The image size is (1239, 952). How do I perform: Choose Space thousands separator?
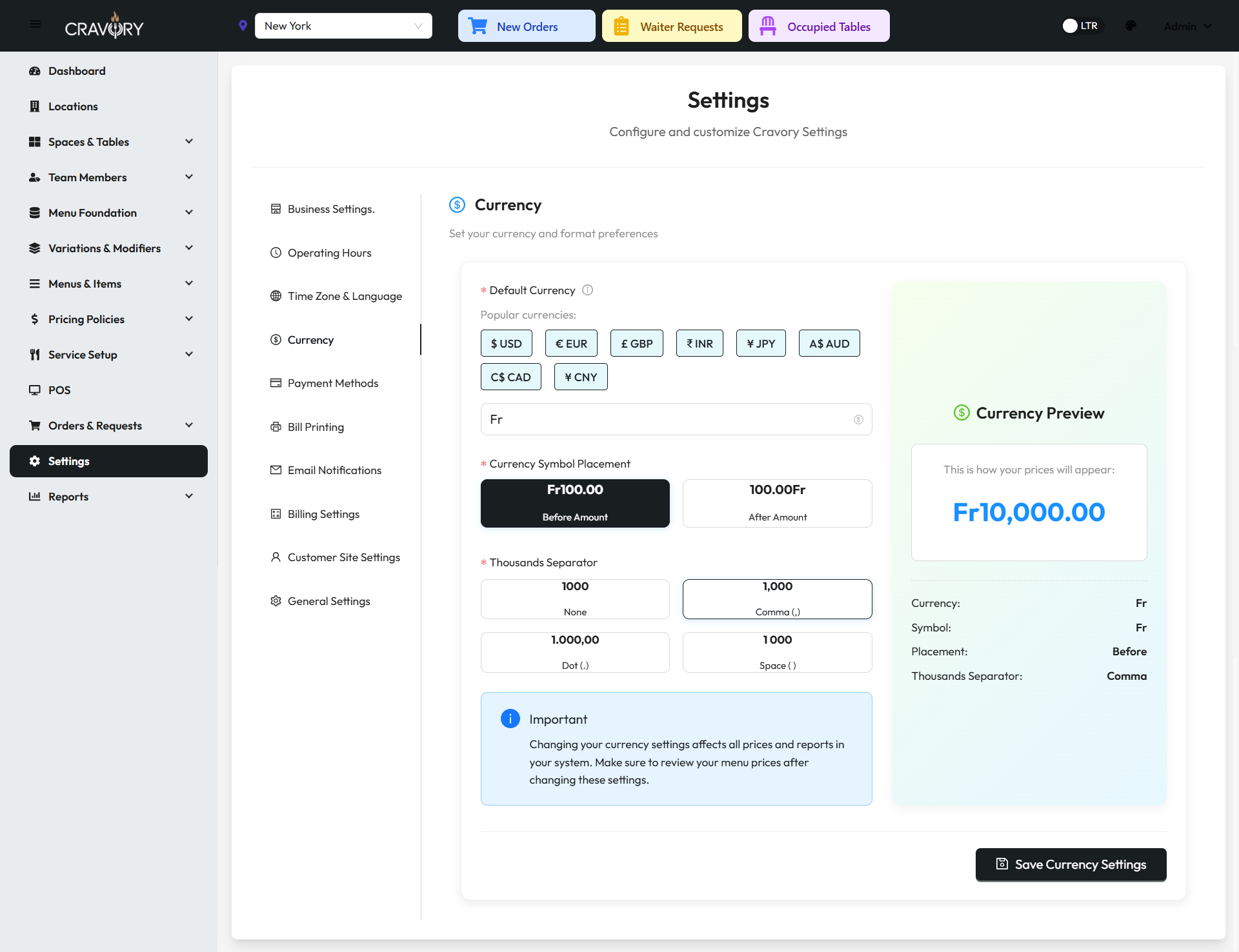[777, 652]
